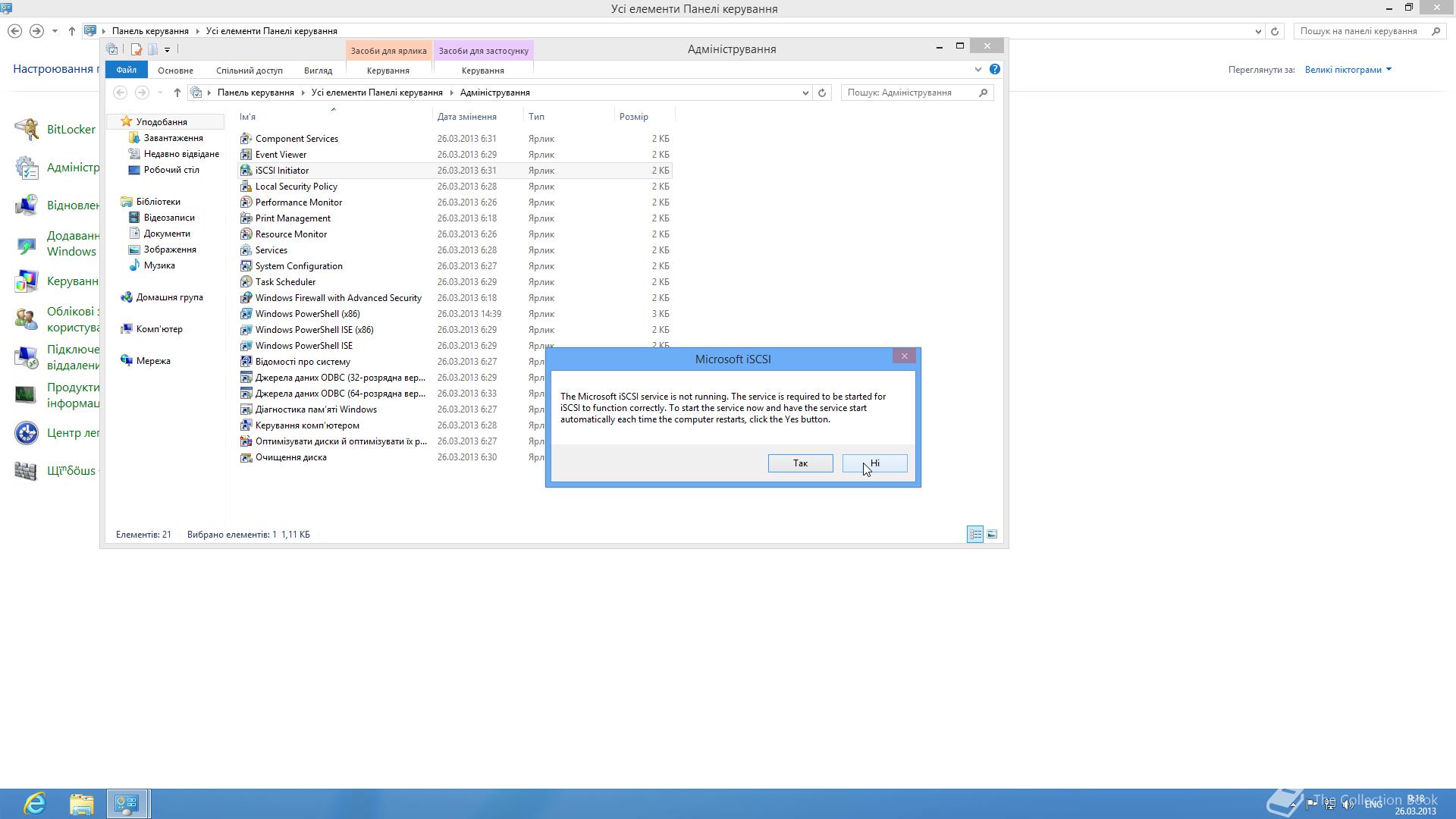
Task: Select the Services gear icon
Action: pos(246,250)
